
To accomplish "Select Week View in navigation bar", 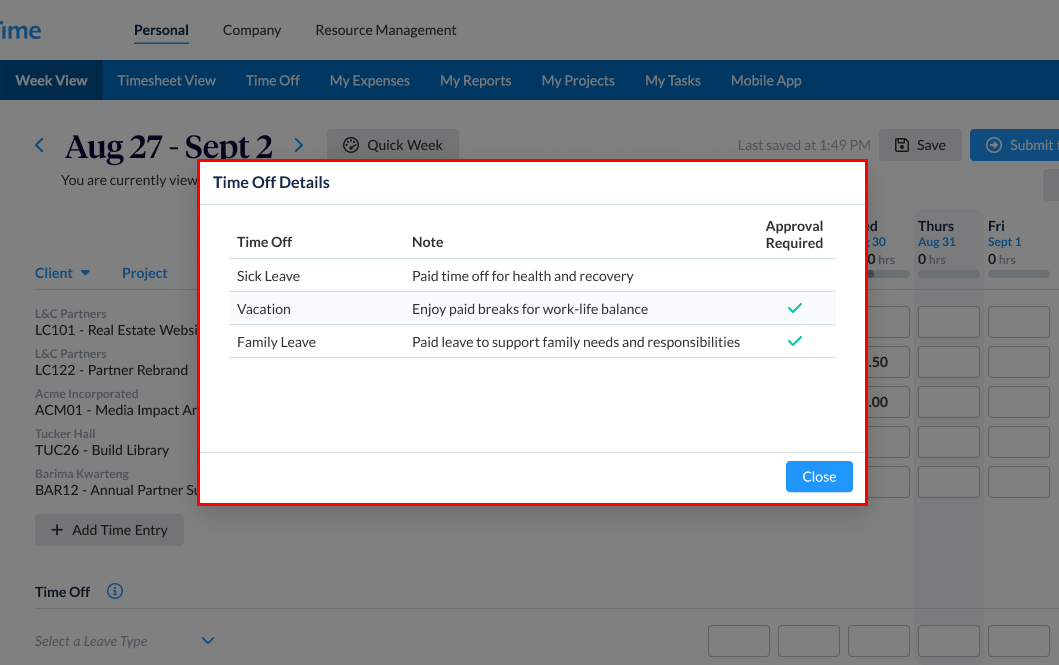I will [51, 80].
